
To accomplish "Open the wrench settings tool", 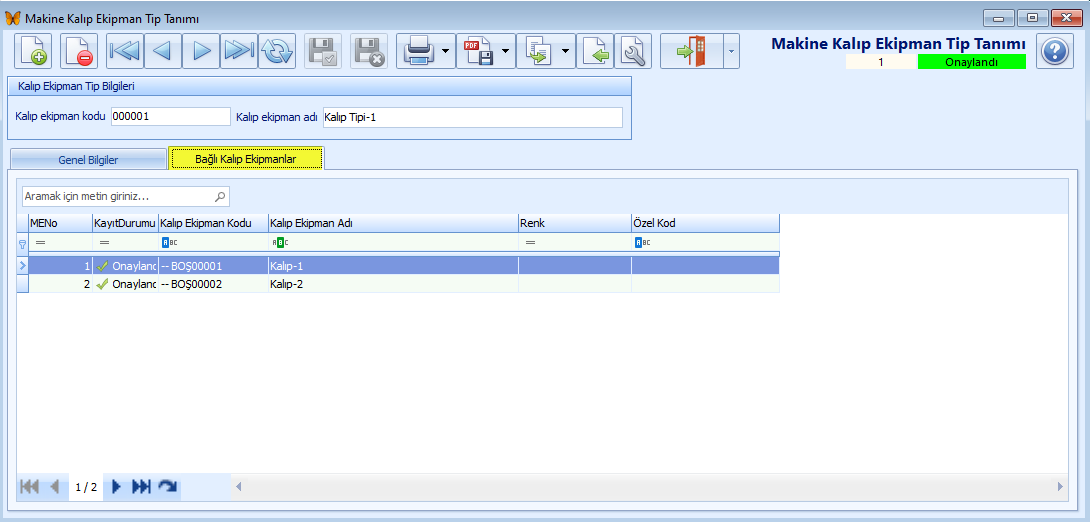I will pos(633,51).
